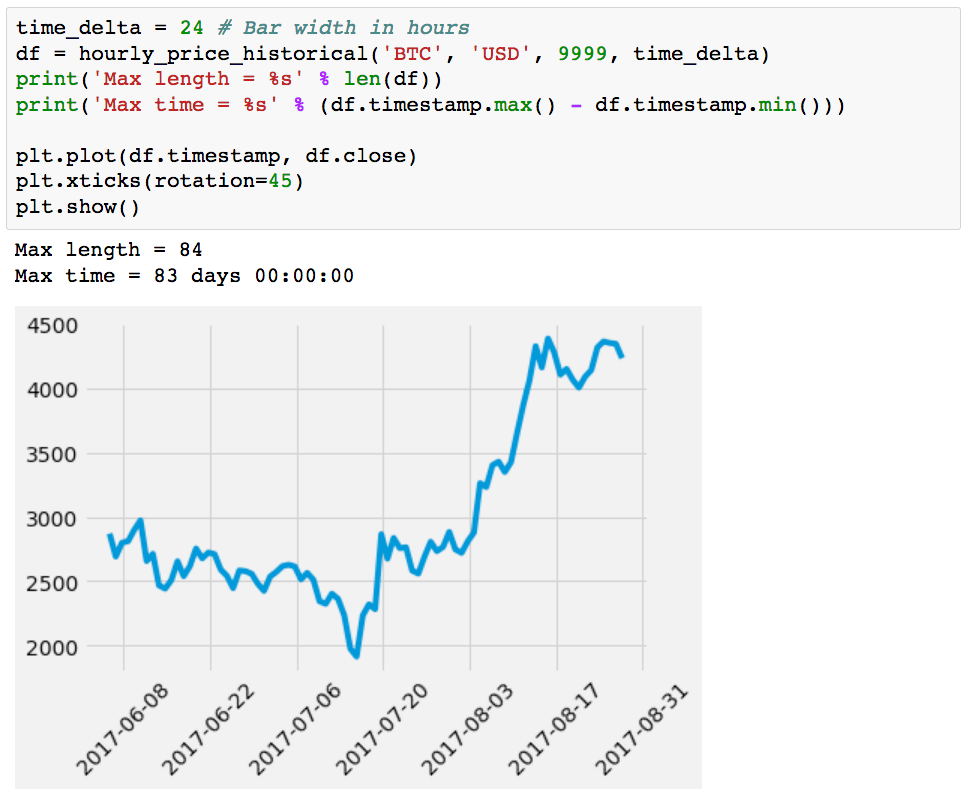Click the y-axis label 4000
969x796 pixels.
(x=52, y=390)
